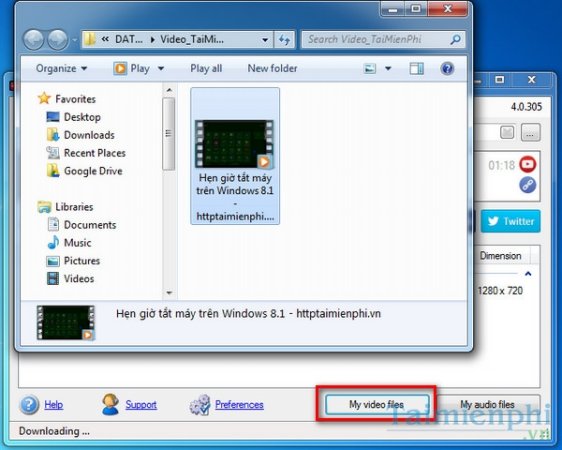The height and width of the screenshot is (450, 562).
Task: Open the view options dropdown arrow
Action: point(388,68)
